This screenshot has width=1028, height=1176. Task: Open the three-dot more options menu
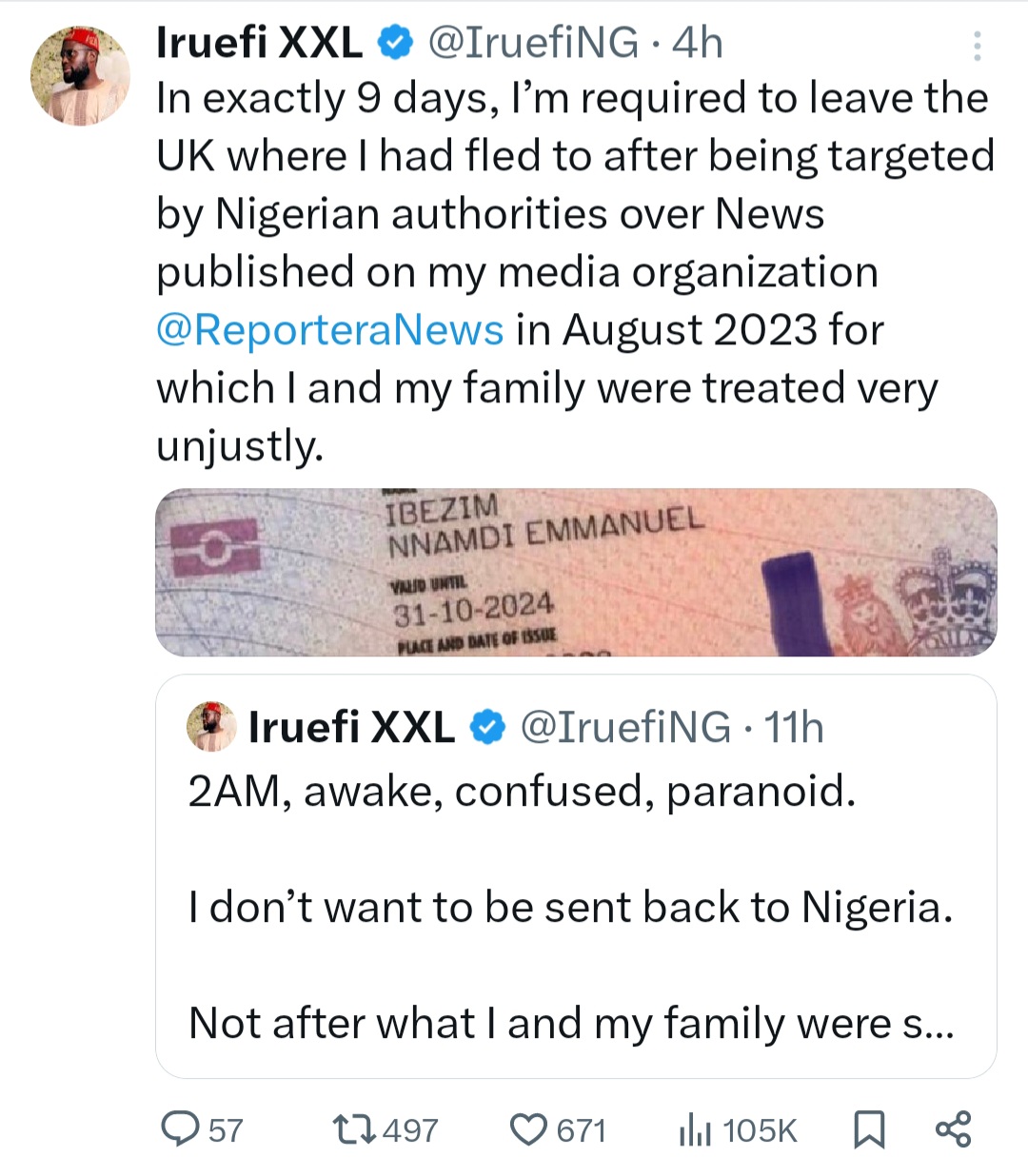click(977, 46)
